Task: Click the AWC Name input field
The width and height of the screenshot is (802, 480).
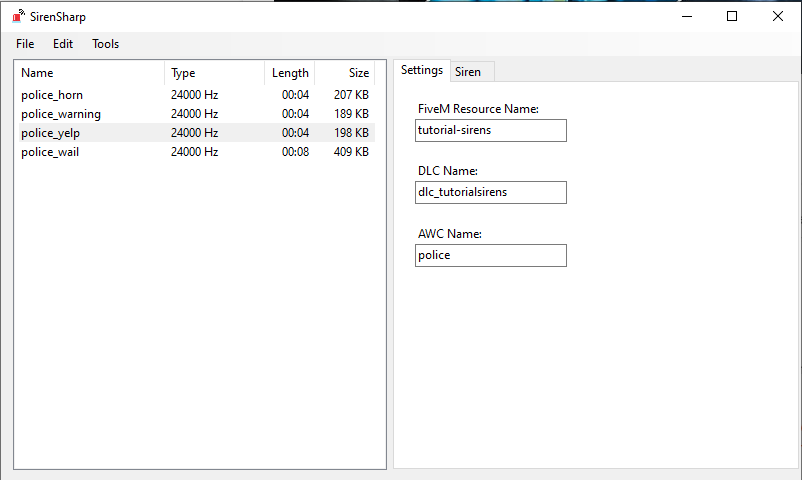Action: coord(491,255)
